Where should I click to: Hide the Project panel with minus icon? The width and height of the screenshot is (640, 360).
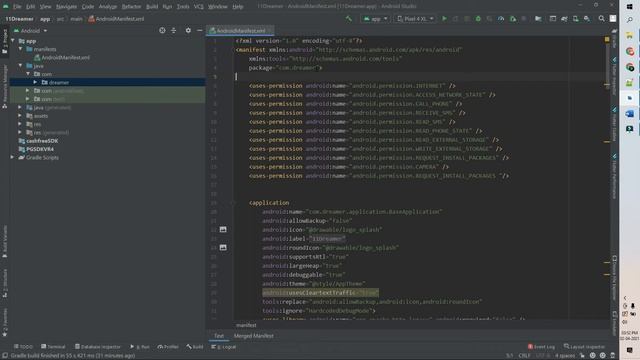point(199,31)
